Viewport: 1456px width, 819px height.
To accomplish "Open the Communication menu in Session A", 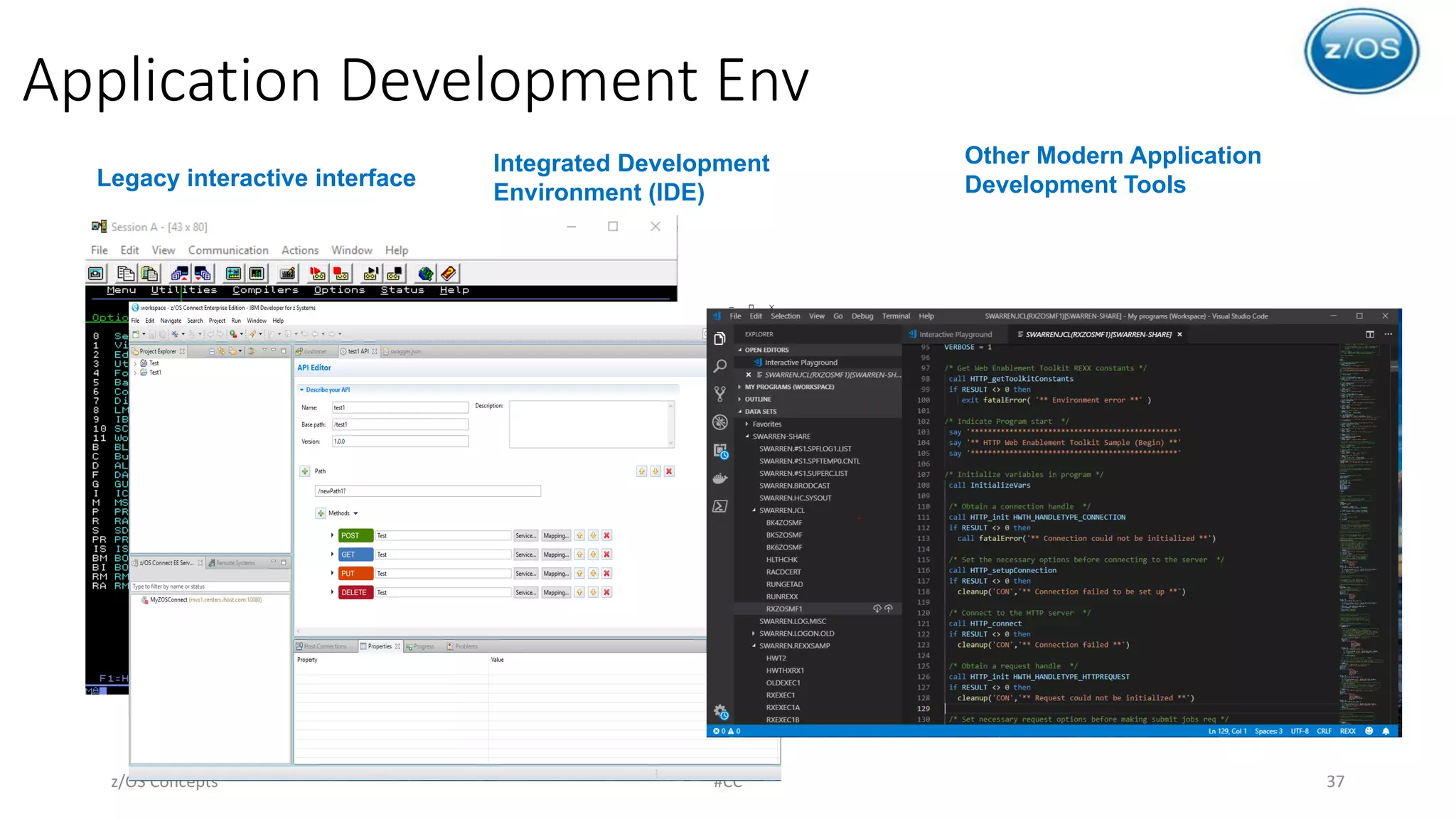I will coord(228,250).
